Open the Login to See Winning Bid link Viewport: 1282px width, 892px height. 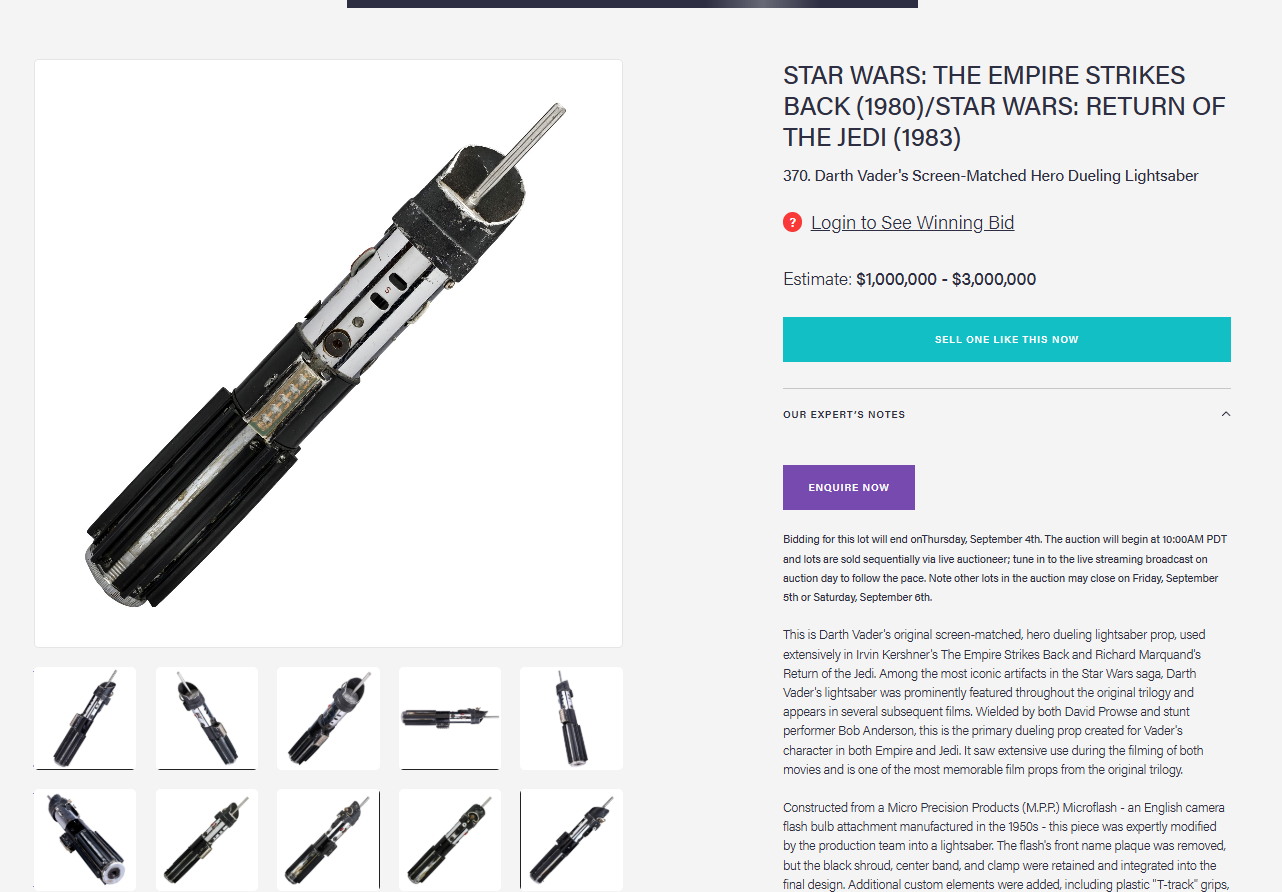tap(912, 222)
